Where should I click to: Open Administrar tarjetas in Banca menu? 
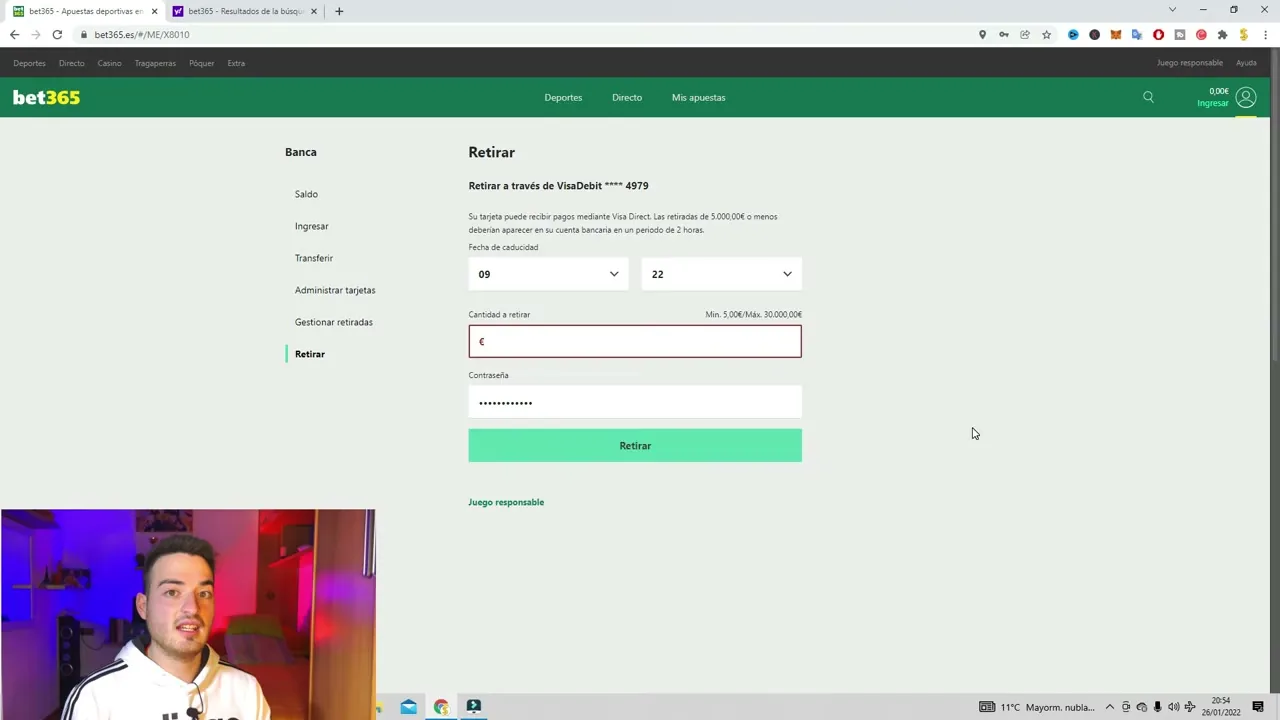point(335,290)
